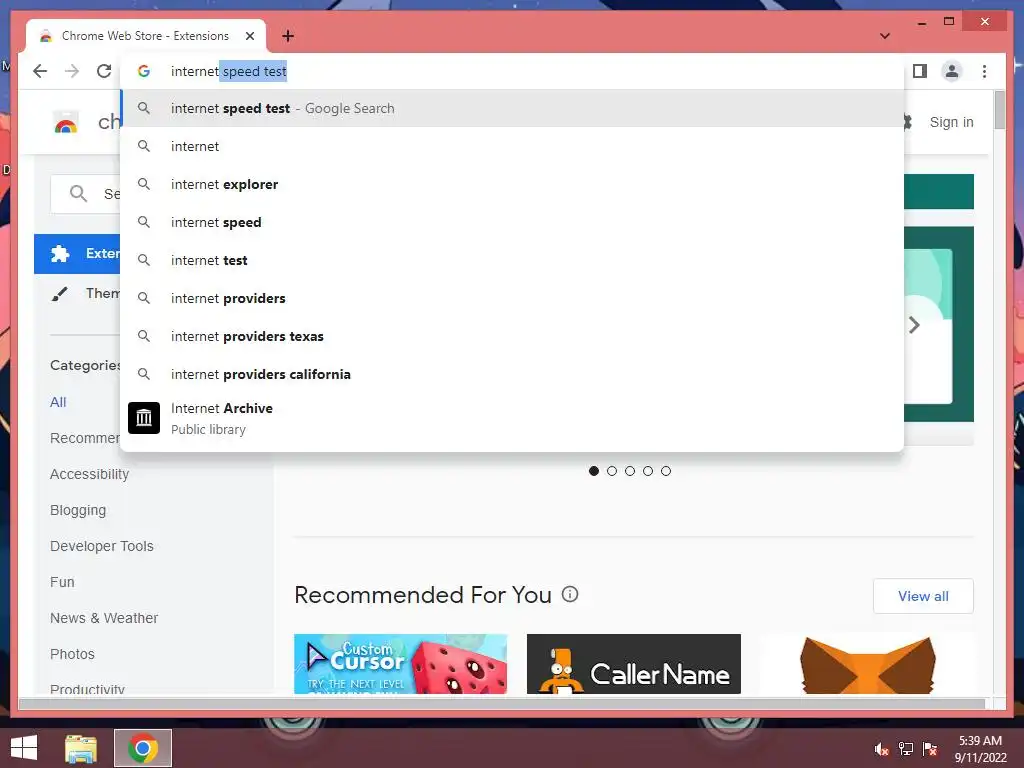
Task: Open the taskbar clock and date
Action: [980, 749]
